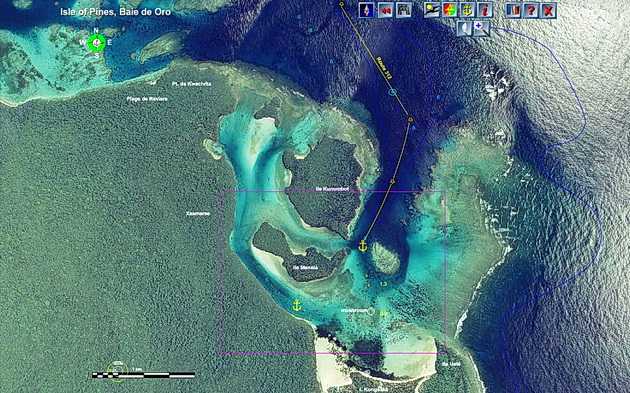
Task: Click the 'Aquarium' map label
Action: pyautogui.click(x=354, y=311)
